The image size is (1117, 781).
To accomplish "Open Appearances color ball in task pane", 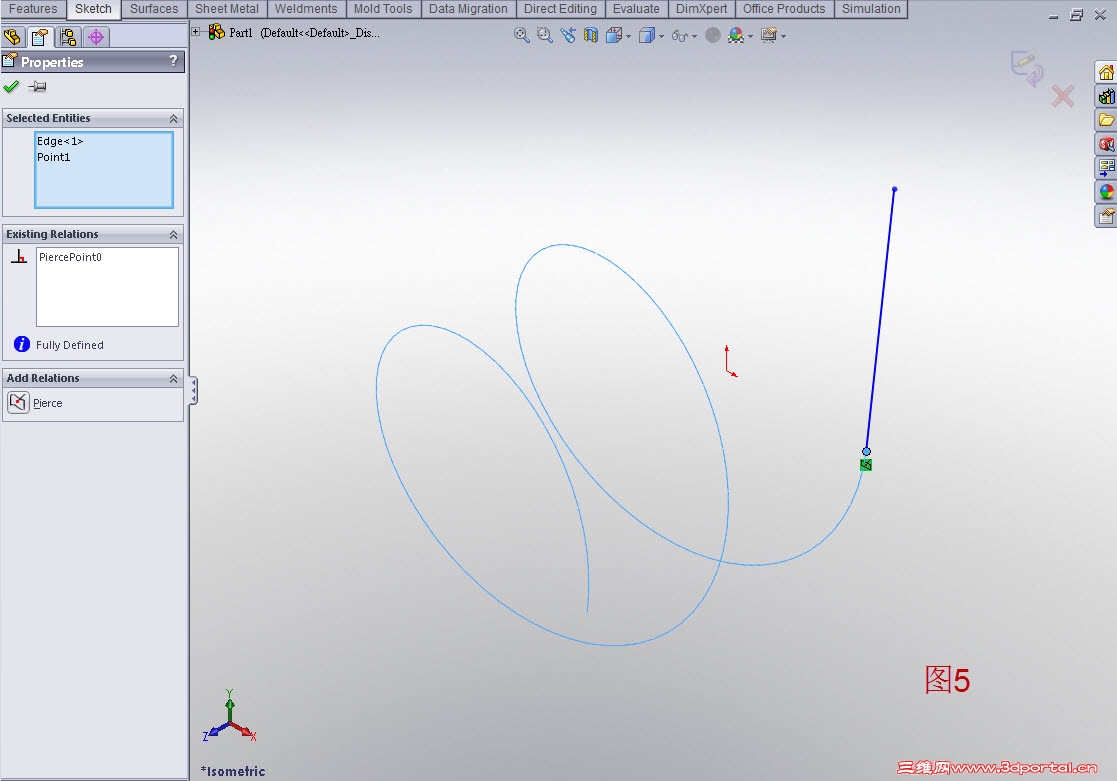I will click(x=1106, y=192).
